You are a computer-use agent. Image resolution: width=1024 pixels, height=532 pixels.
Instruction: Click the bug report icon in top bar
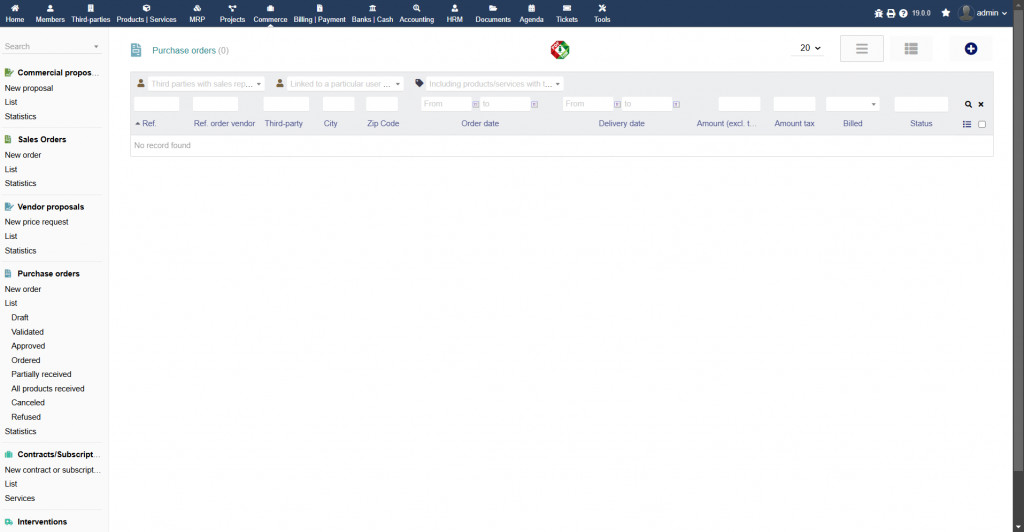(878, 13)
